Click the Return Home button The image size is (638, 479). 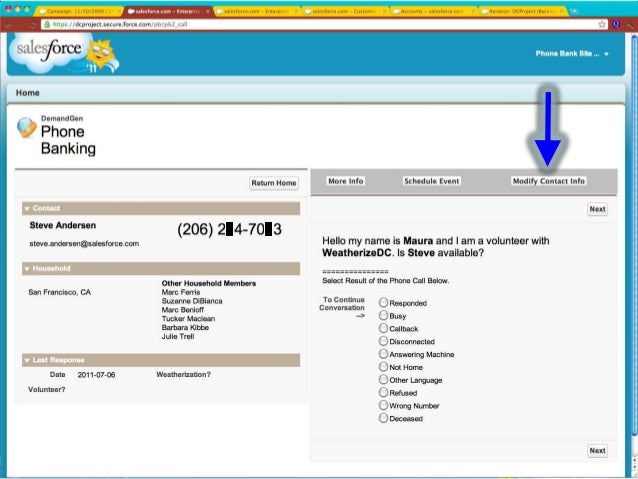[x=273, y=183]
